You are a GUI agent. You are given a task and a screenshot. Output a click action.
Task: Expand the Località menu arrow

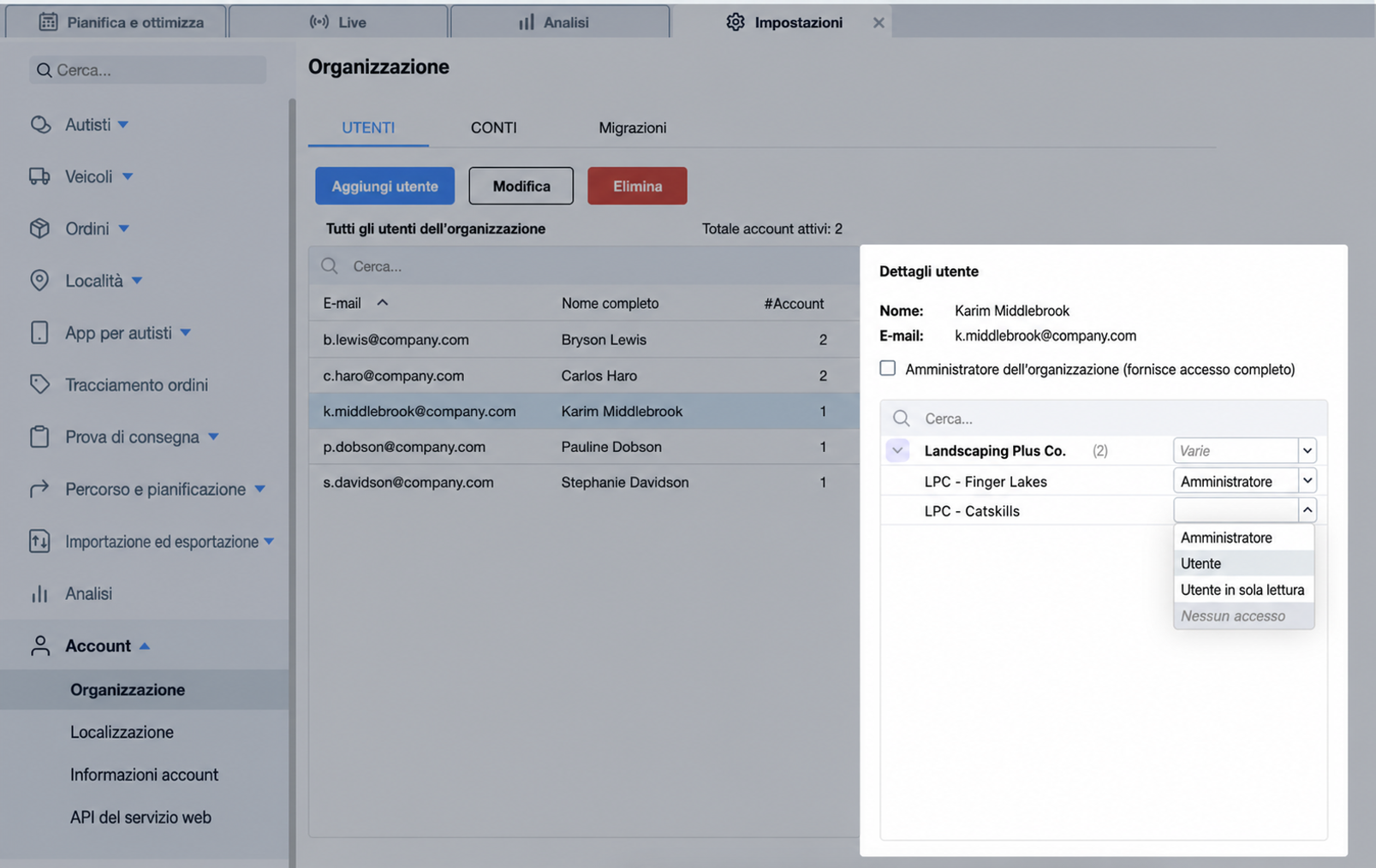[x=137, y=281]
